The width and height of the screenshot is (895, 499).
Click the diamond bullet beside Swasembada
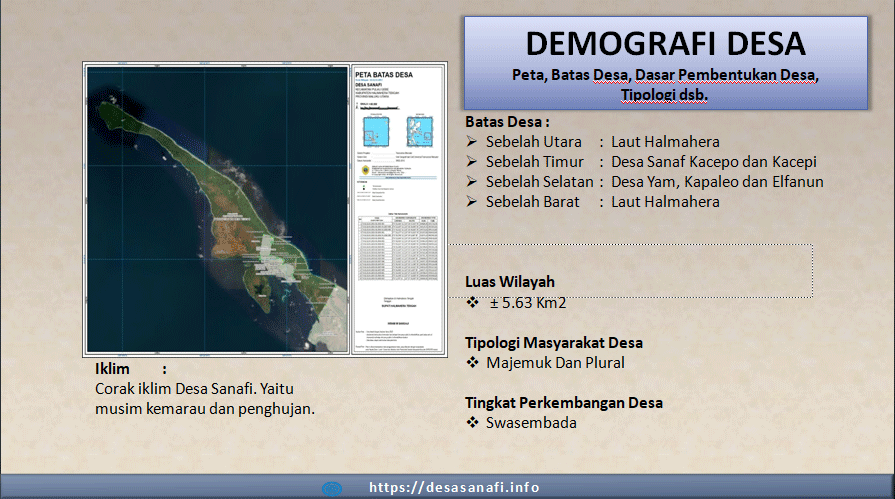[473, 422]
